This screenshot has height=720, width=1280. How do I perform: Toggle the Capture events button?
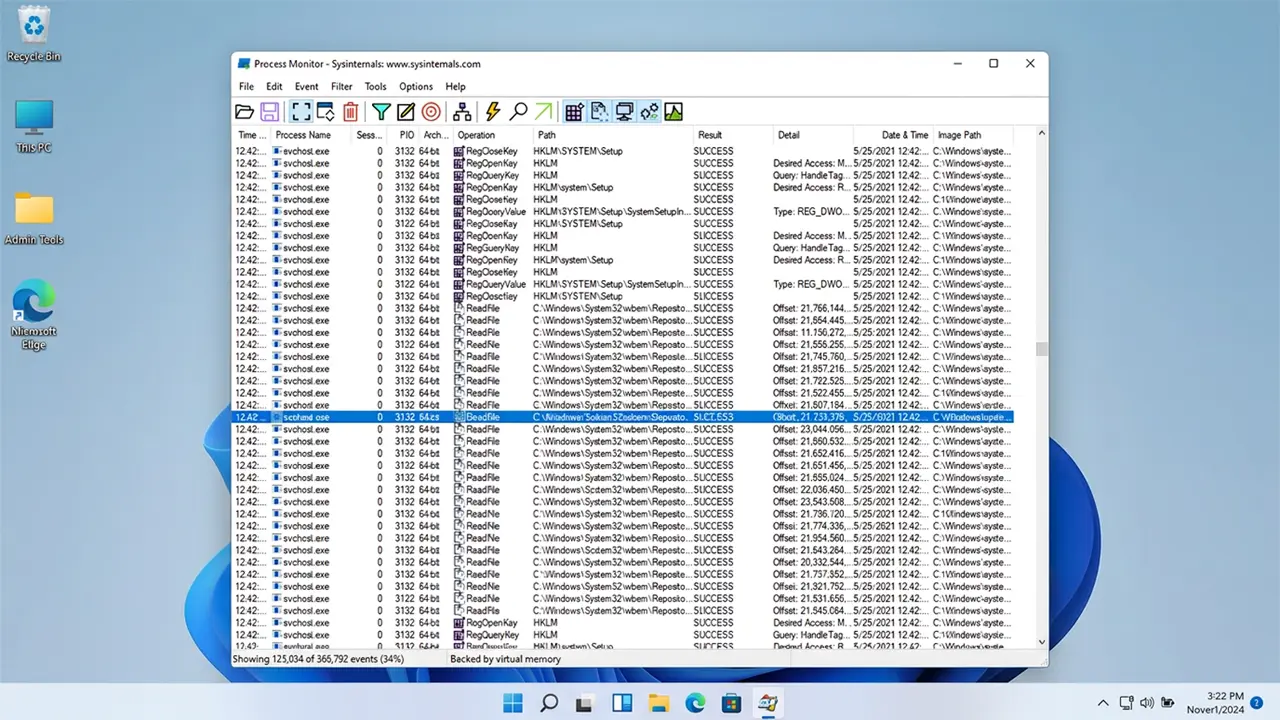[x=301, y=112]
